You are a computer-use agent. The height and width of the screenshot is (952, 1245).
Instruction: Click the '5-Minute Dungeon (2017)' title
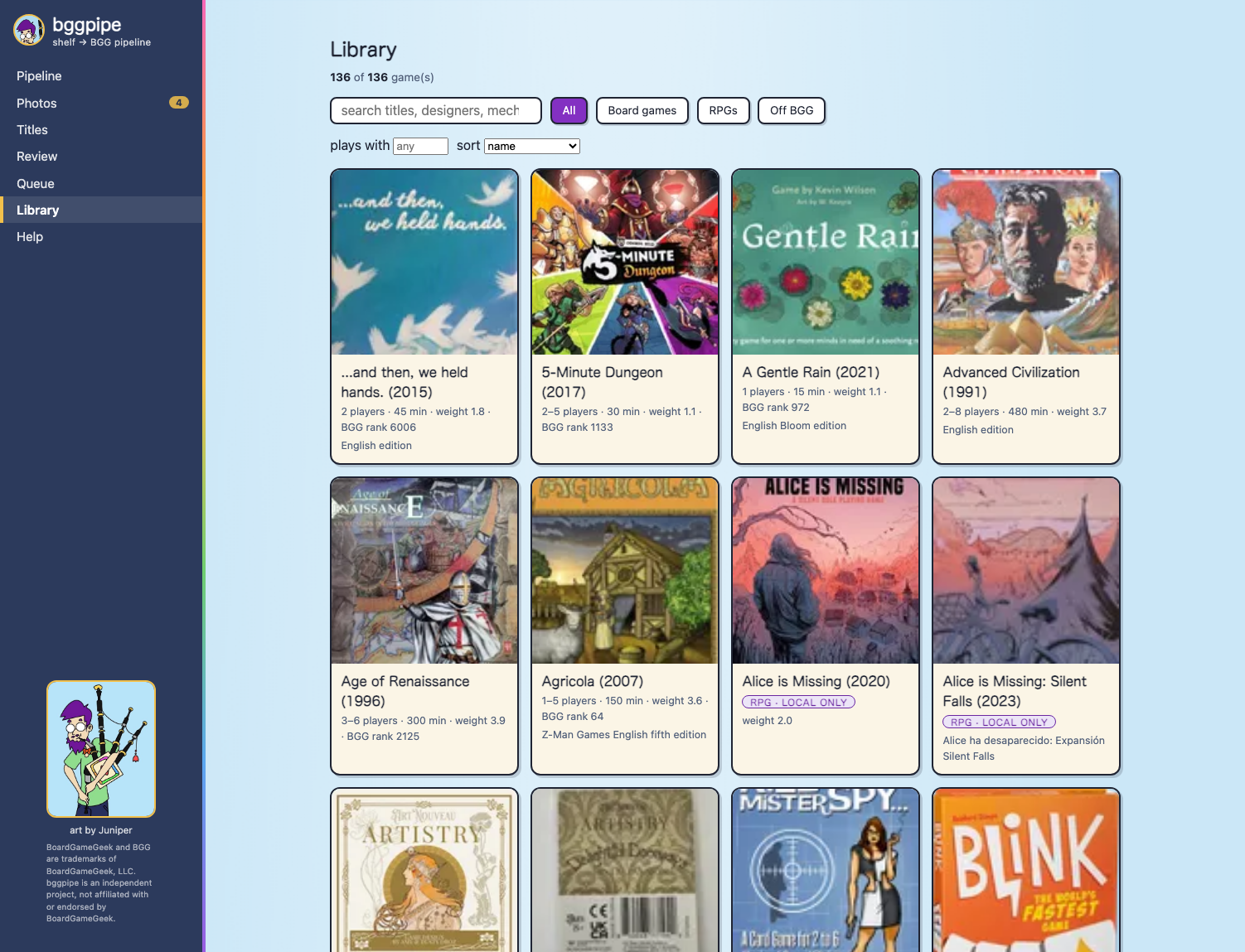[603, 383]
